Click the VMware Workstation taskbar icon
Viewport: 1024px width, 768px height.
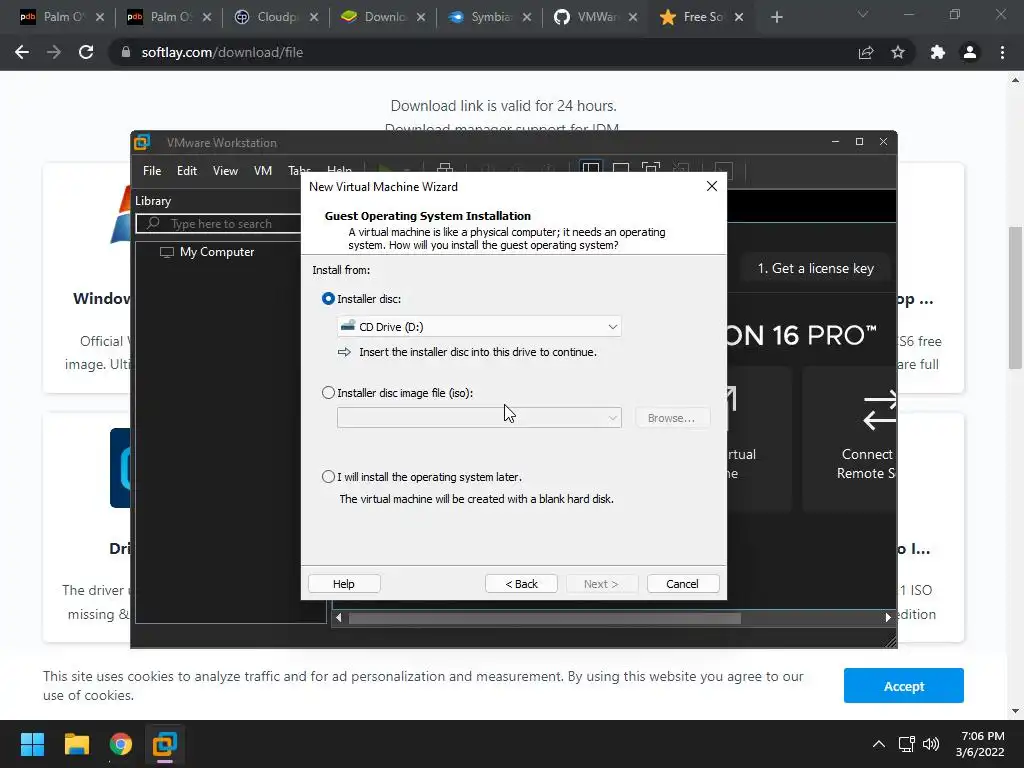(165, 744)
